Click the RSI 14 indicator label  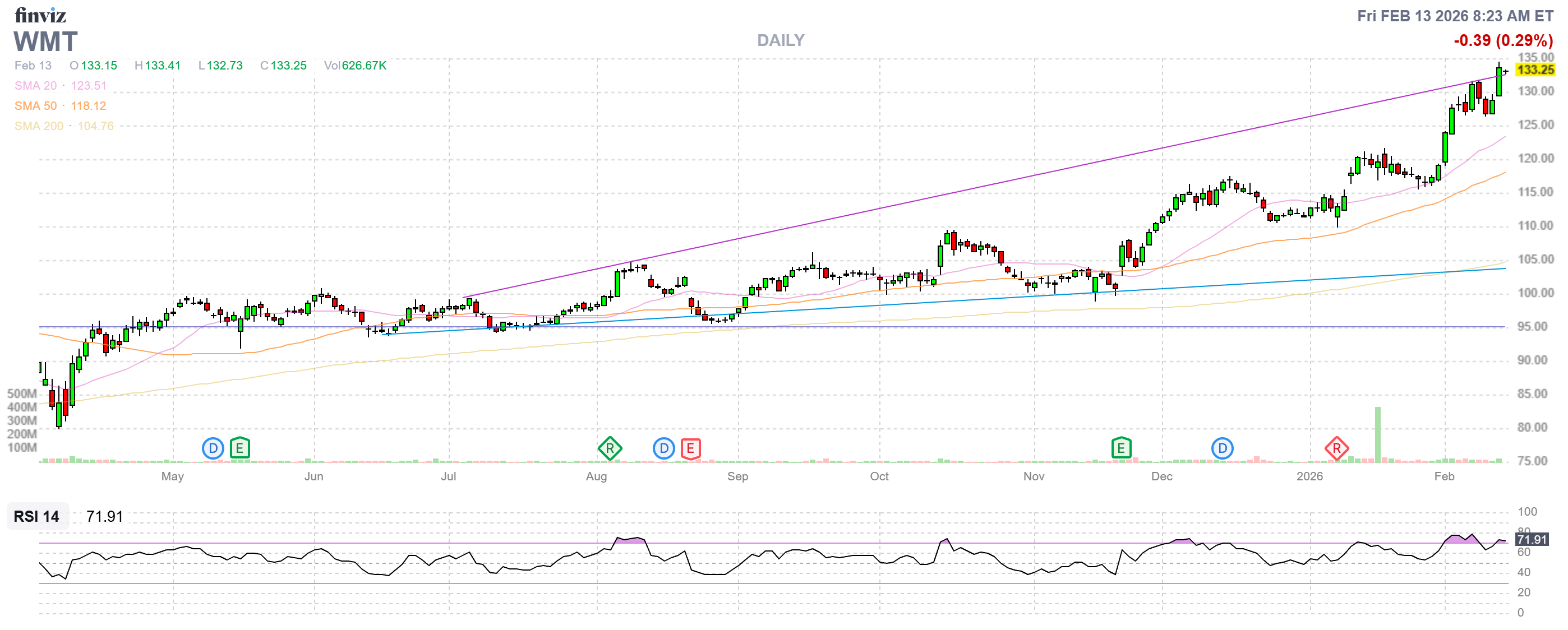36,516
